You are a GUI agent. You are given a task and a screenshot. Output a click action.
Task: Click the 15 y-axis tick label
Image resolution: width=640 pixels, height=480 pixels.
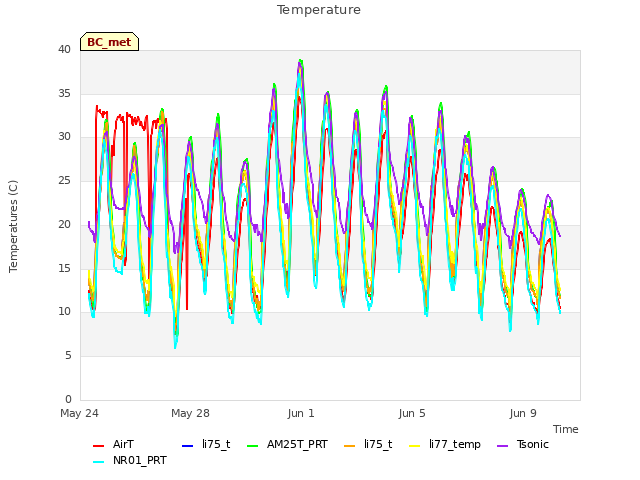pyautogui.click(x=64, y=268)
